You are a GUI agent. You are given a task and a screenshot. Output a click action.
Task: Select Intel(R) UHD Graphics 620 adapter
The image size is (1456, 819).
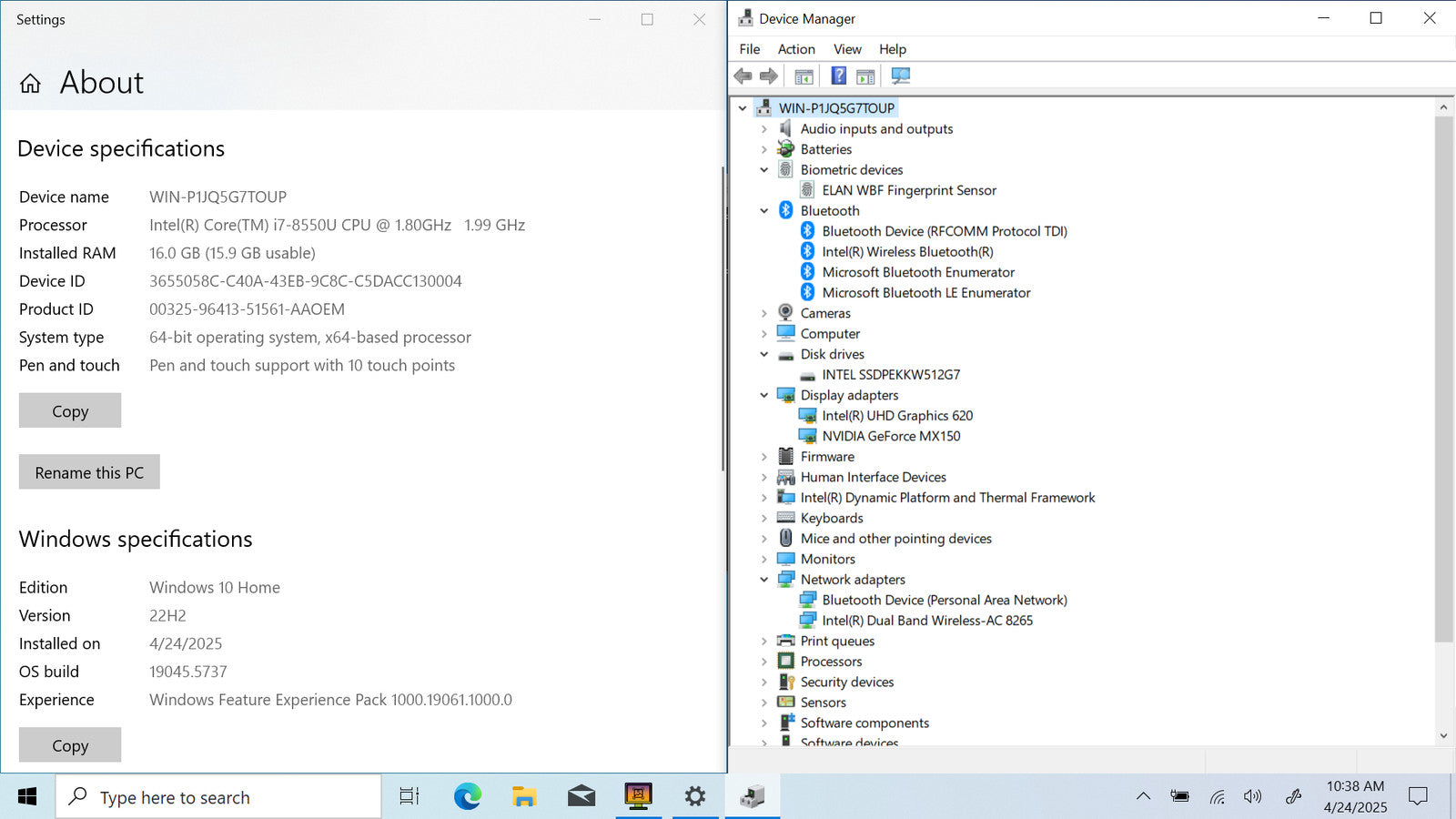[897, 416]
